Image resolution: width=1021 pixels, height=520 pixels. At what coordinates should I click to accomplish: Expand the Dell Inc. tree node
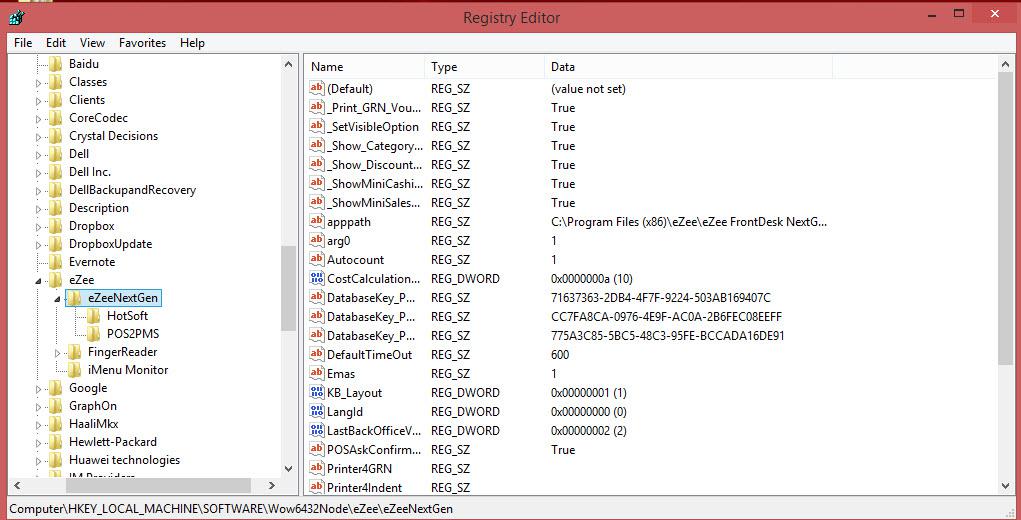pyautogui.click(x=38, y=173)
